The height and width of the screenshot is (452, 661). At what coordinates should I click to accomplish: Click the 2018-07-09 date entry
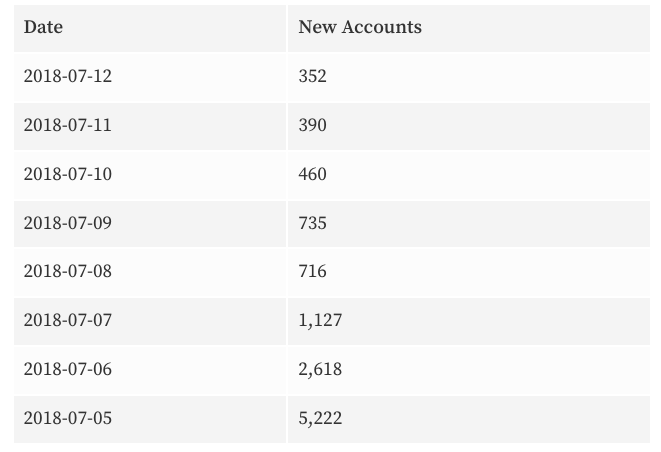68,223
